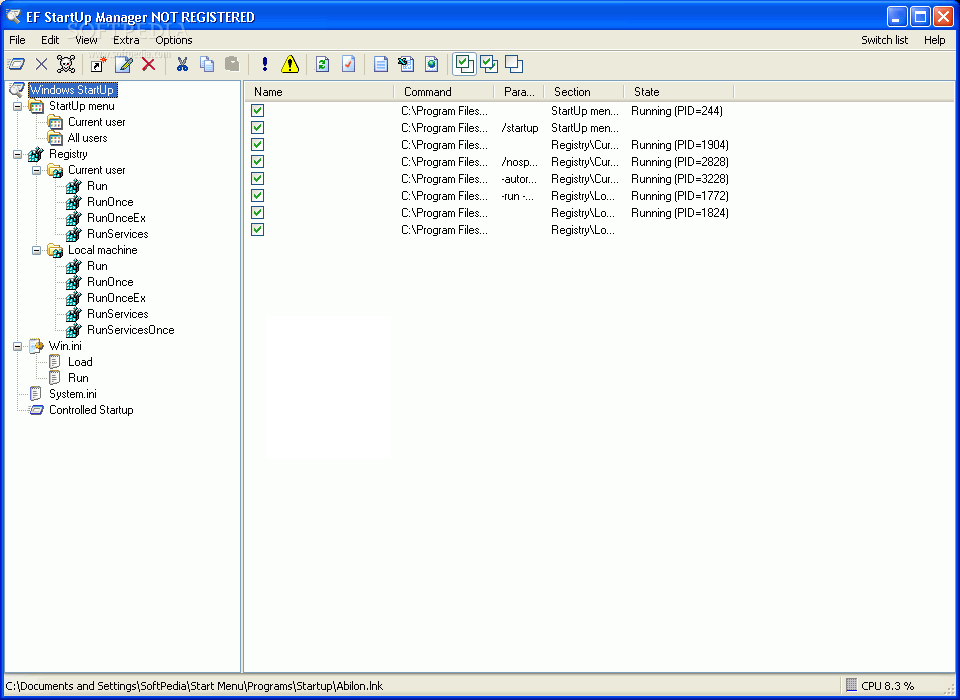The height and width of the screenshot is (700, 960).
Task: Collapse the Local machine registry node
Action: [37, 250]
